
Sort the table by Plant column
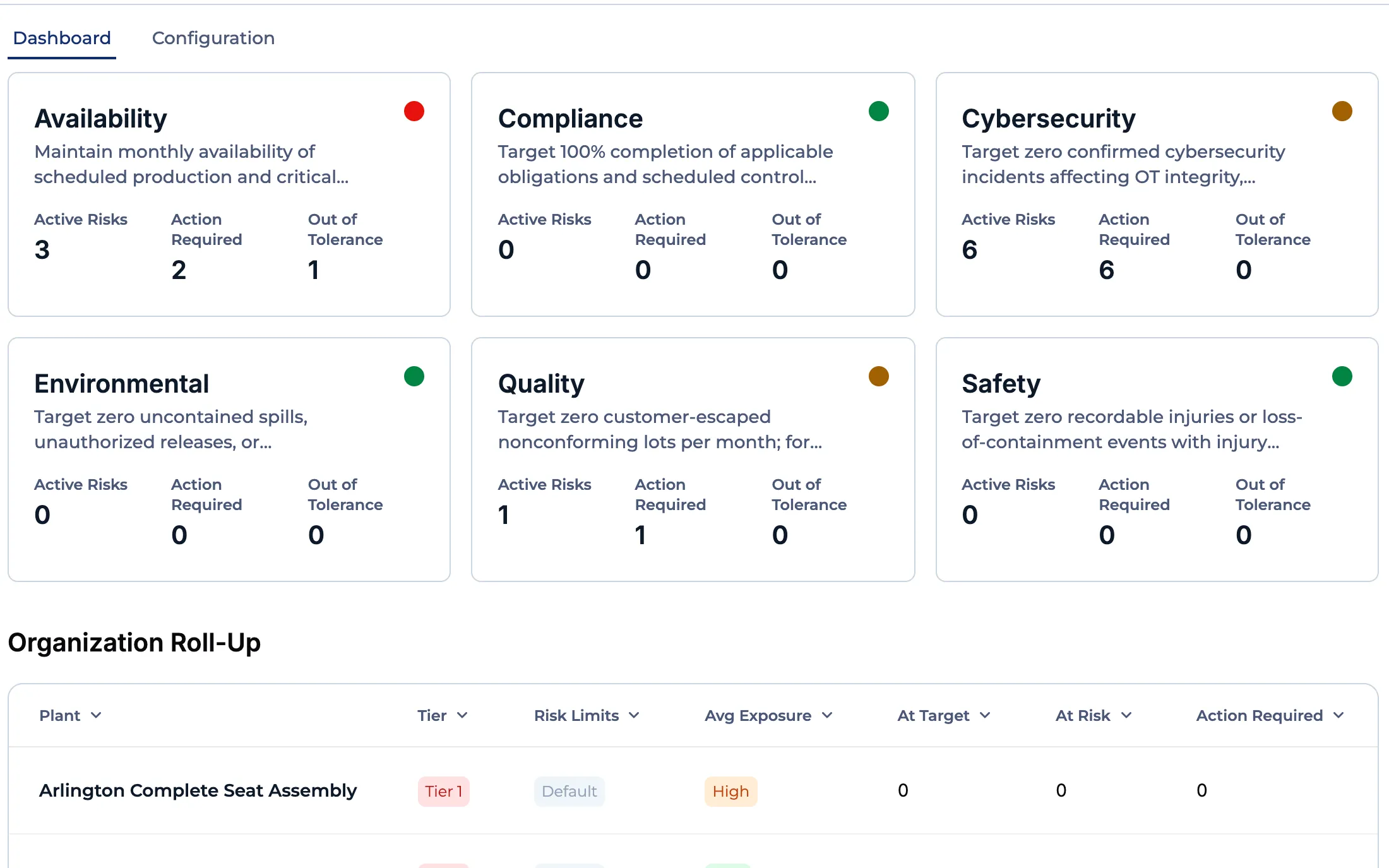pyautogui.click(x=70, y=715)
